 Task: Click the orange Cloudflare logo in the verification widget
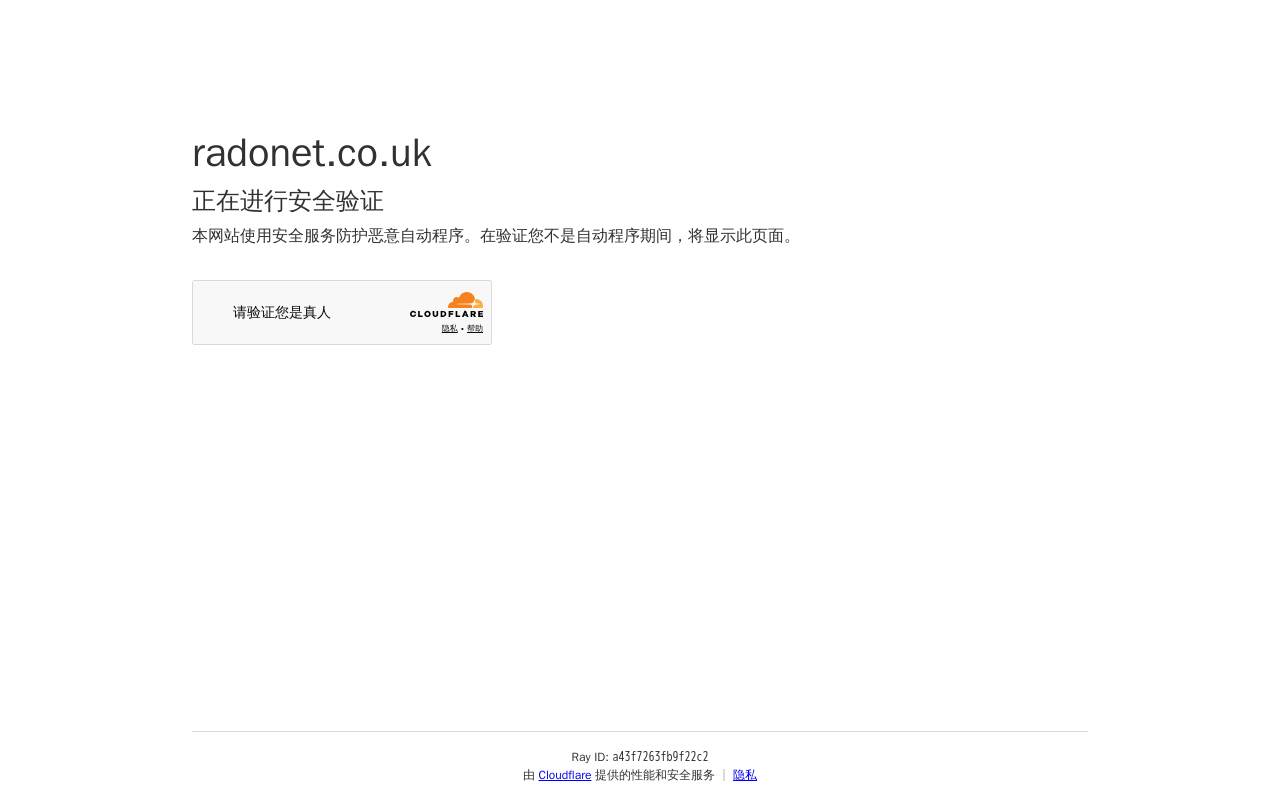point(446,305)
